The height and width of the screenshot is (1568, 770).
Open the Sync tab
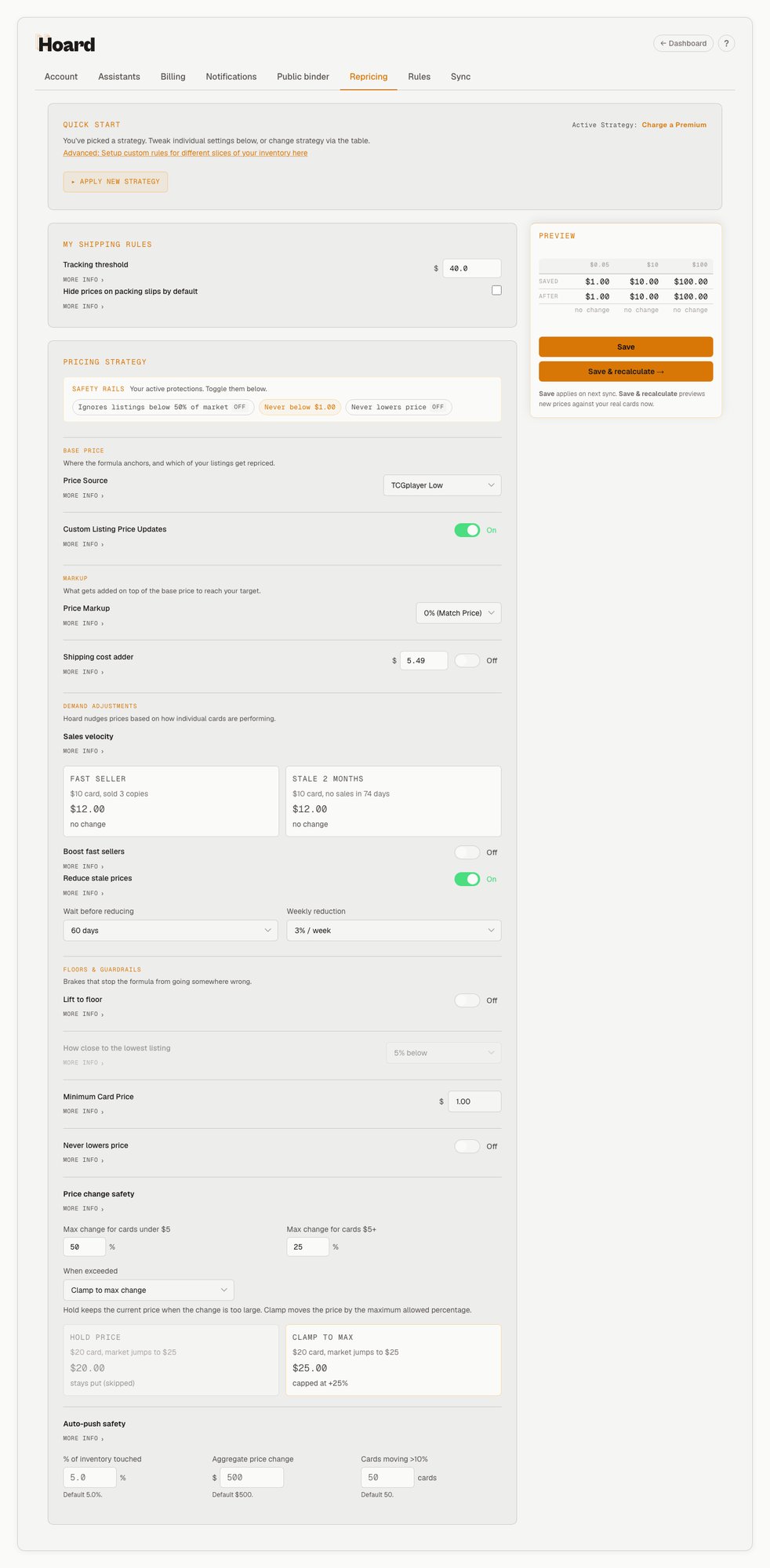tap(460, 77)
